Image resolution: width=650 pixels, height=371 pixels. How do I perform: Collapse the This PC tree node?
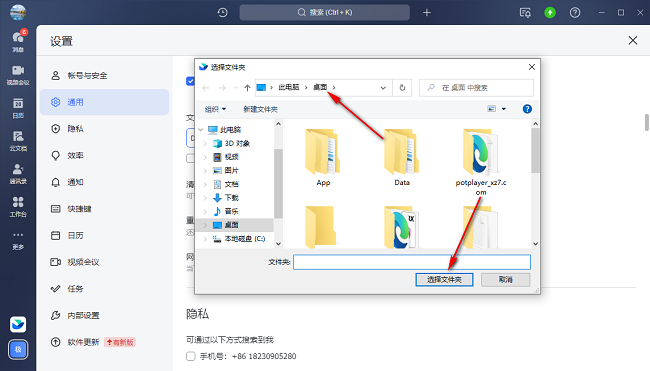[x=201, y=130]
